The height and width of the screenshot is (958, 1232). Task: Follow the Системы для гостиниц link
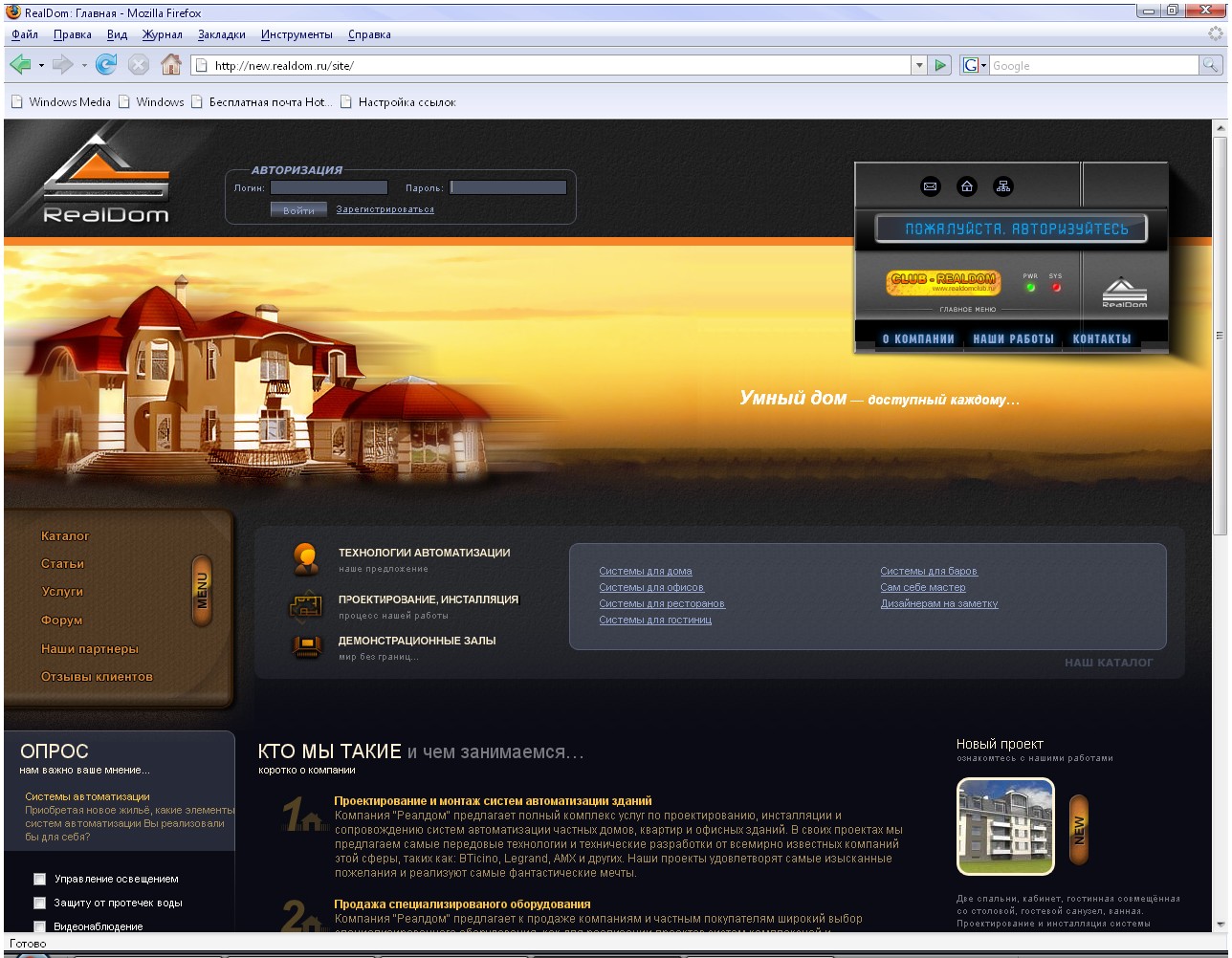click(x=655, y=621)
